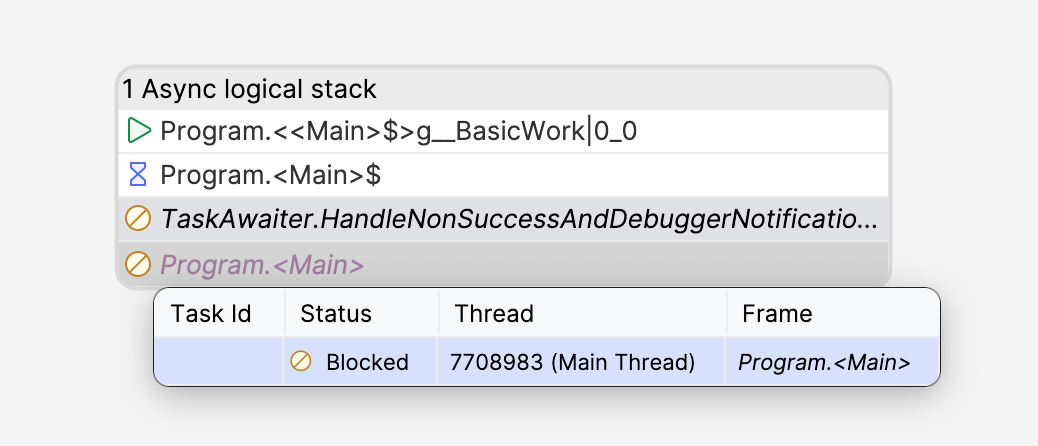The height and width of the screenshot is (446, 1038).
Task: Click the green running arrow icon
Action: (139, 131)
